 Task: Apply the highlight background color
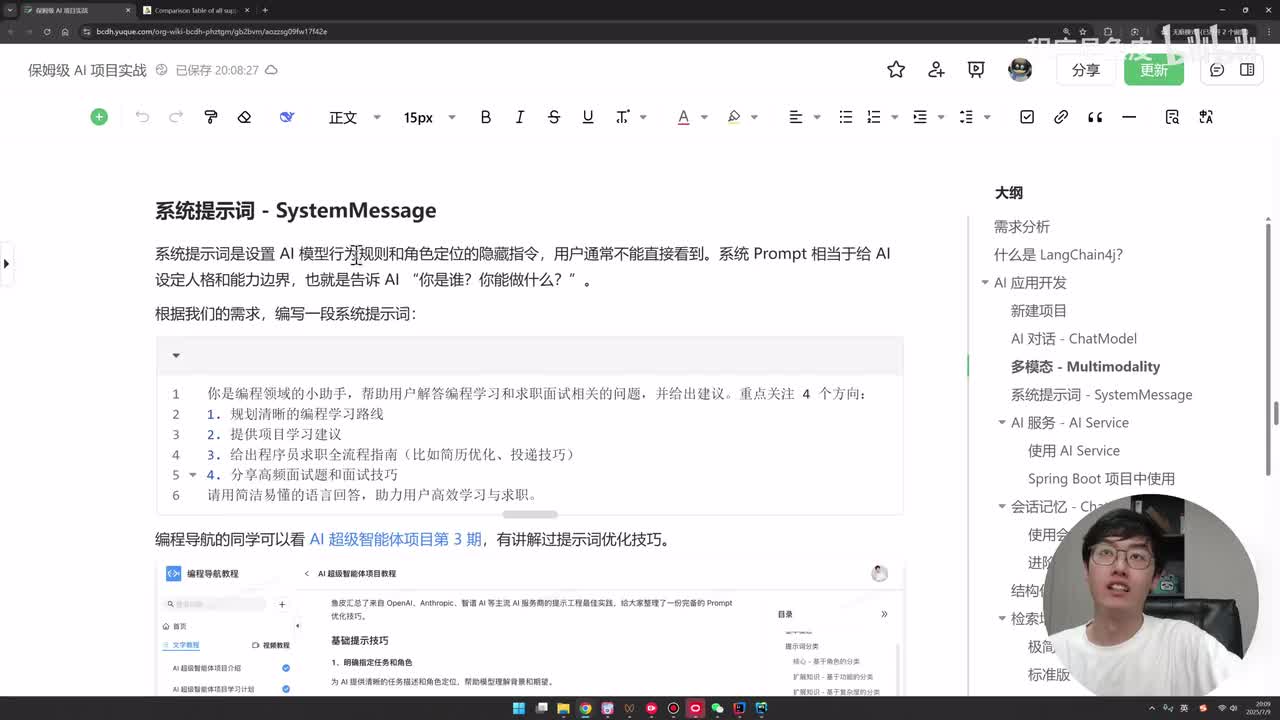point(734,117)
